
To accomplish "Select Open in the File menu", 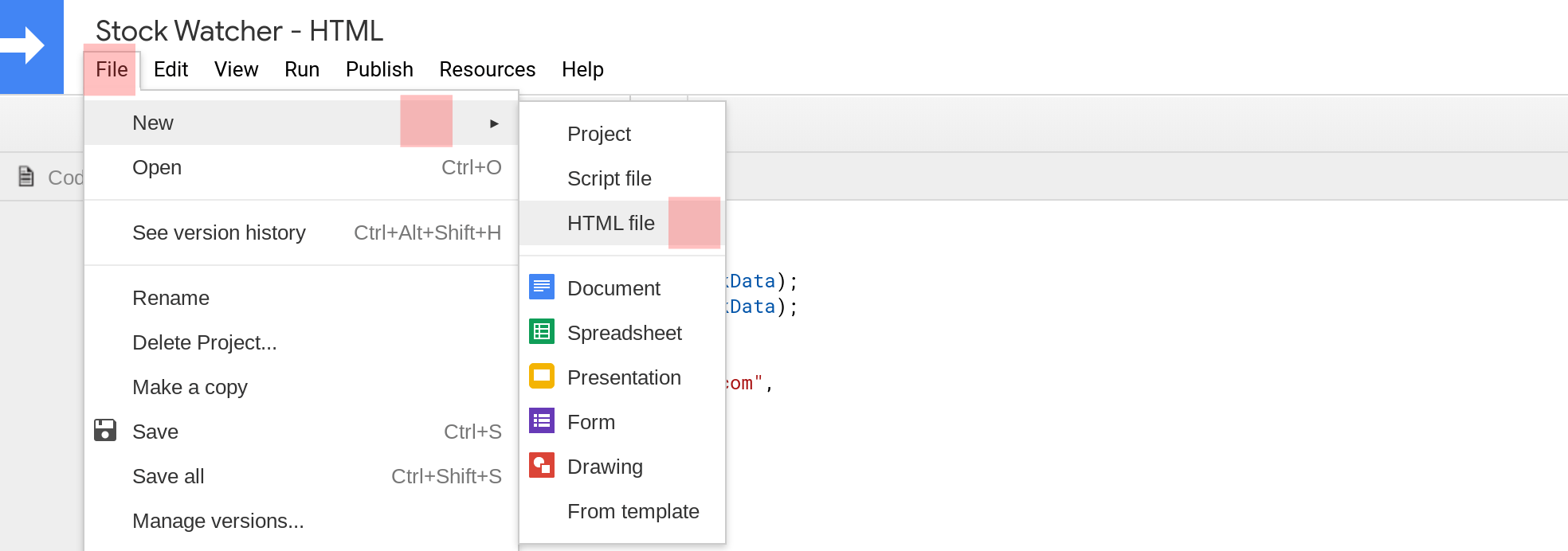I will coord(301,167).
